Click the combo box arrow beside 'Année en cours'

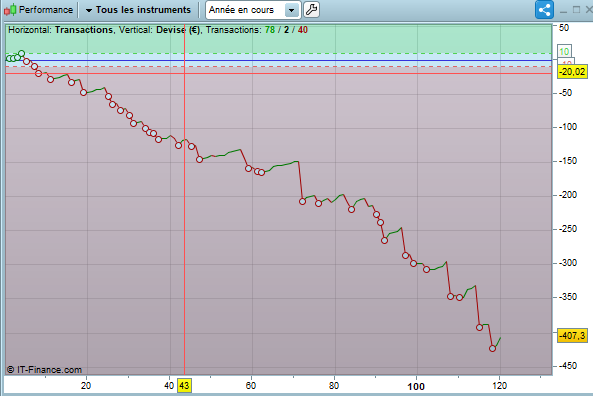coord(292,10)
